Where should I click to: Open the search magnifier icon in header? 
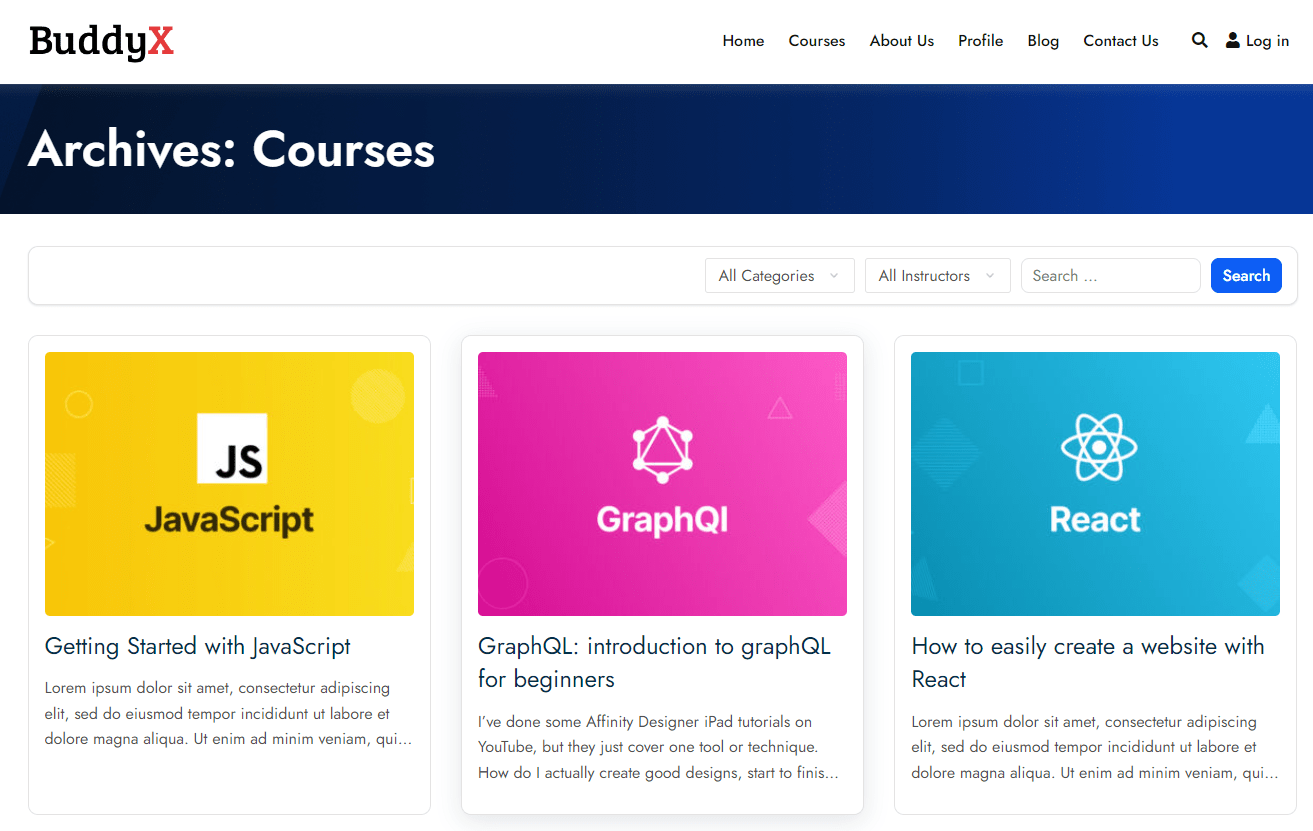1199,41
